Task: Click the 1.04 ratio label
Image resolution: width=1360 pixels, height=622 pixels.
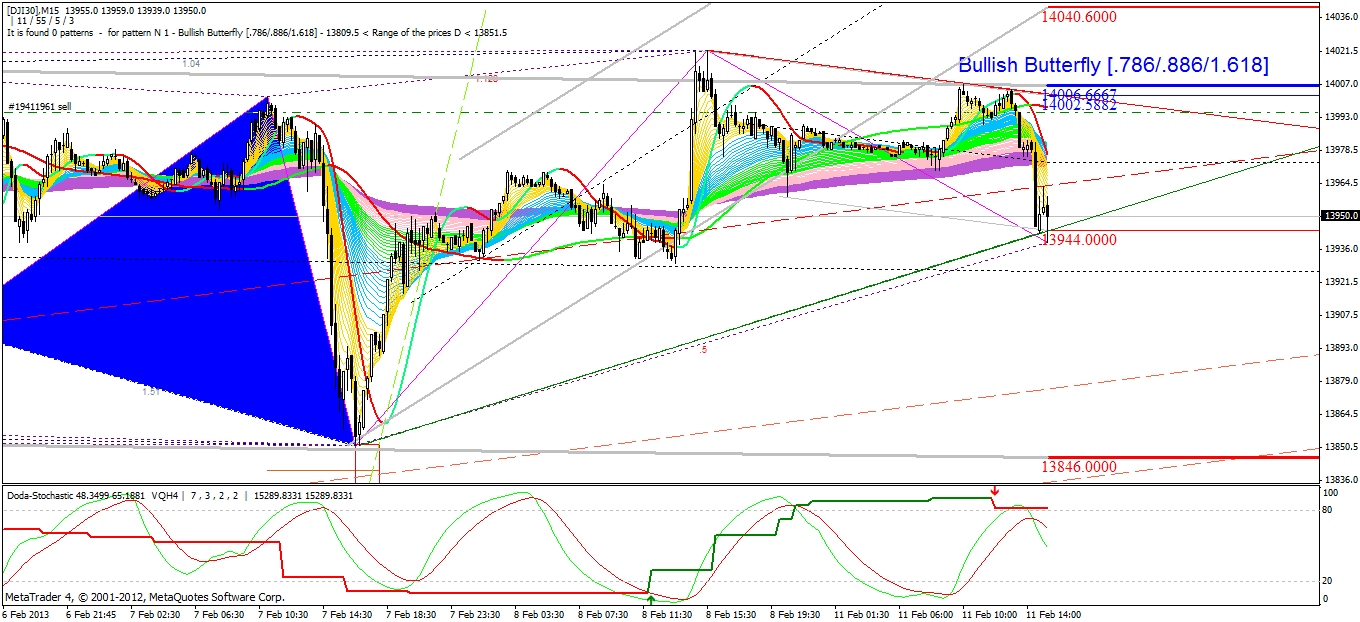Action: coord(191,63)
